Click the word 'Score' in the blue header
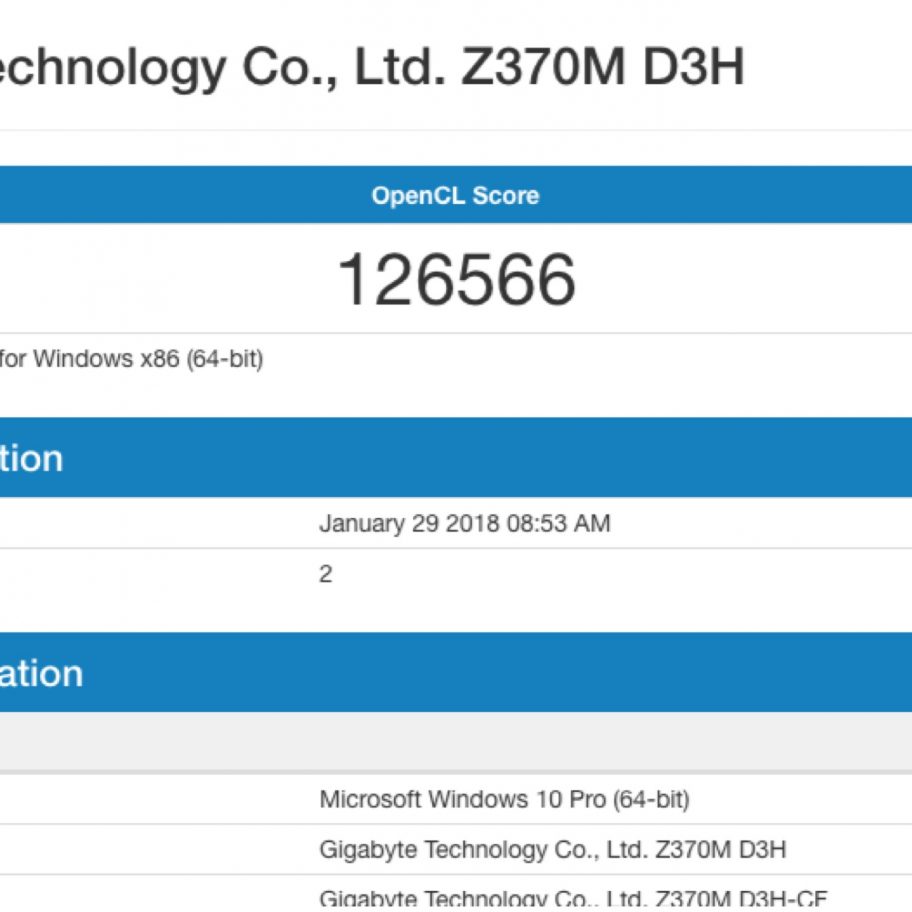 tap(506, 195)
